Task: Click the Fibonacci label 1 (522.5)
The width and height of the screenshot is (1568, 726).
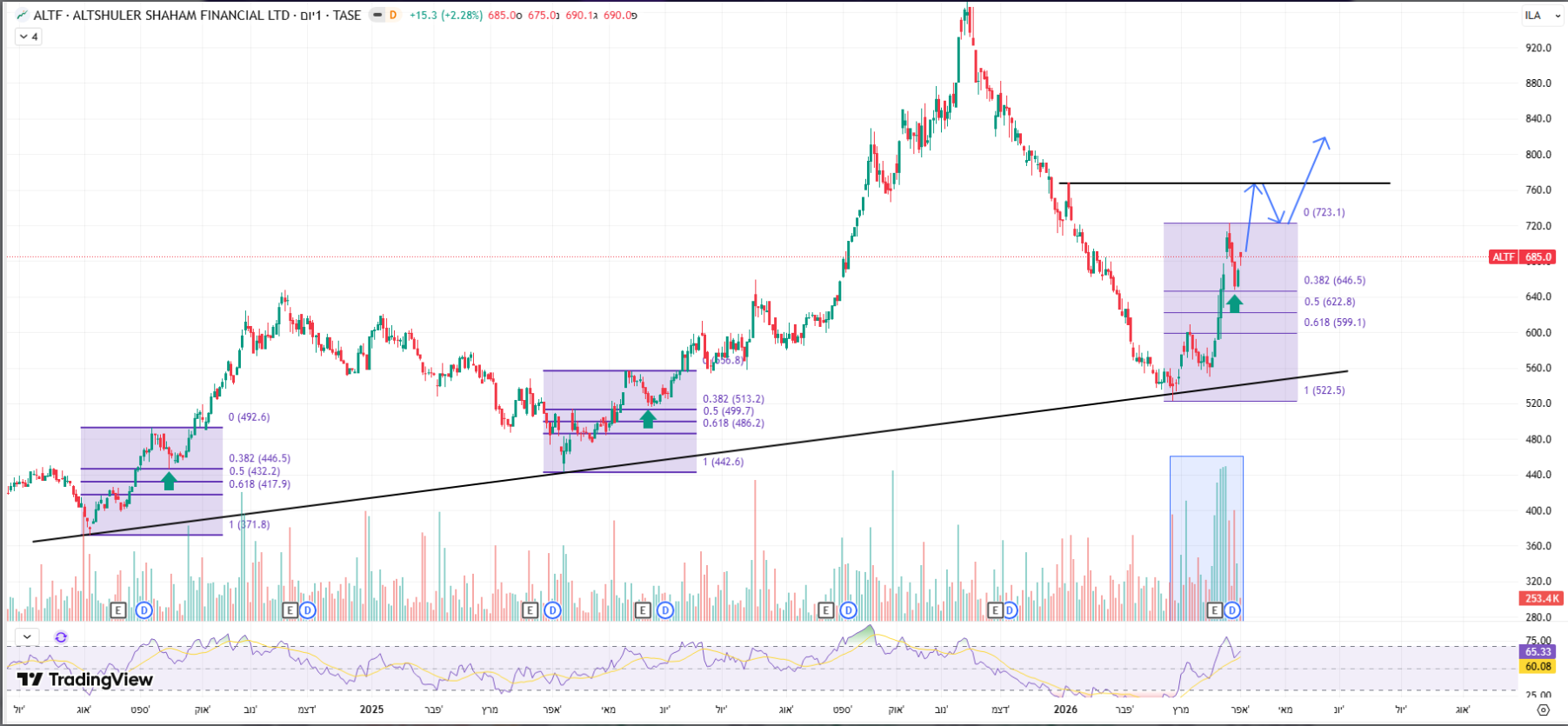Action: pos(1324,390)
